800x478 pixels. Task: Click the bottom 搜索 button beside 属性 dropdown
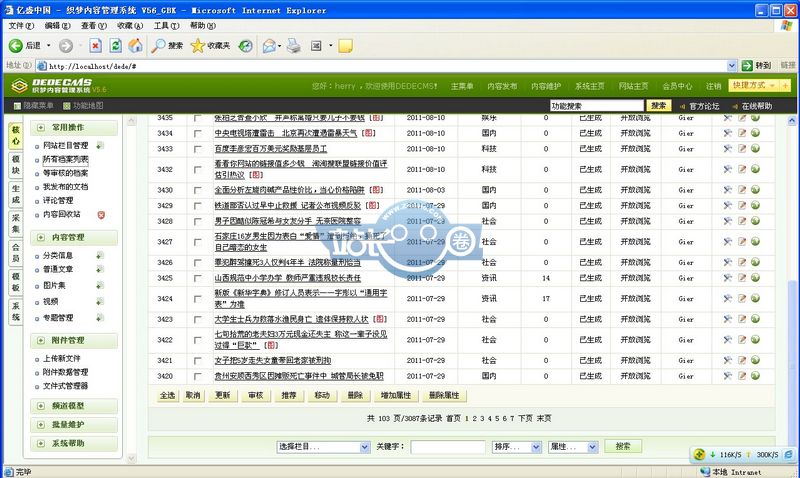pos(622,446)
